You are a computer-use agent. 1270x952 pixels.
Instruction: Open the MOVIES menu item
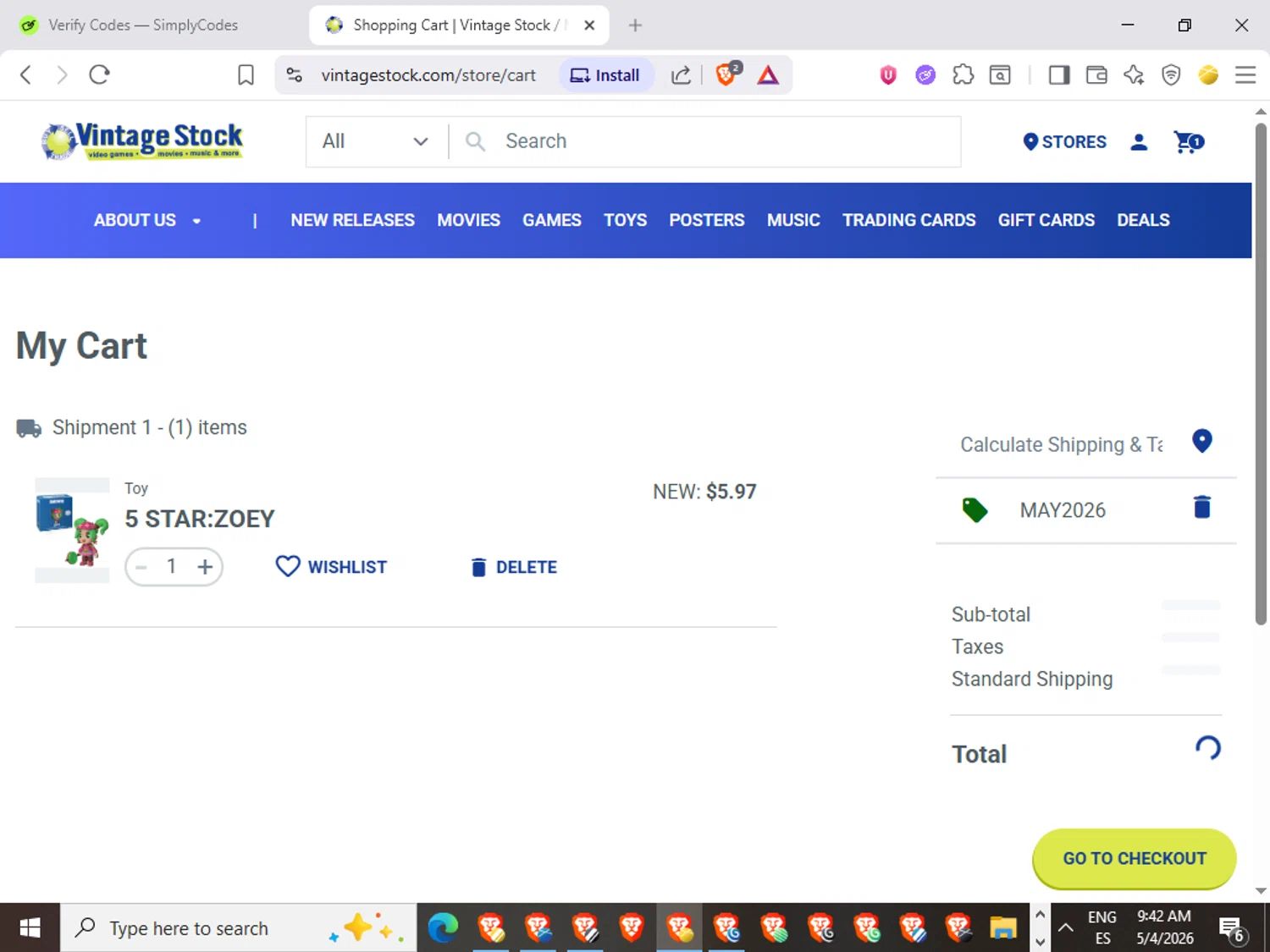pyautogui.click(x=468, y=220)
